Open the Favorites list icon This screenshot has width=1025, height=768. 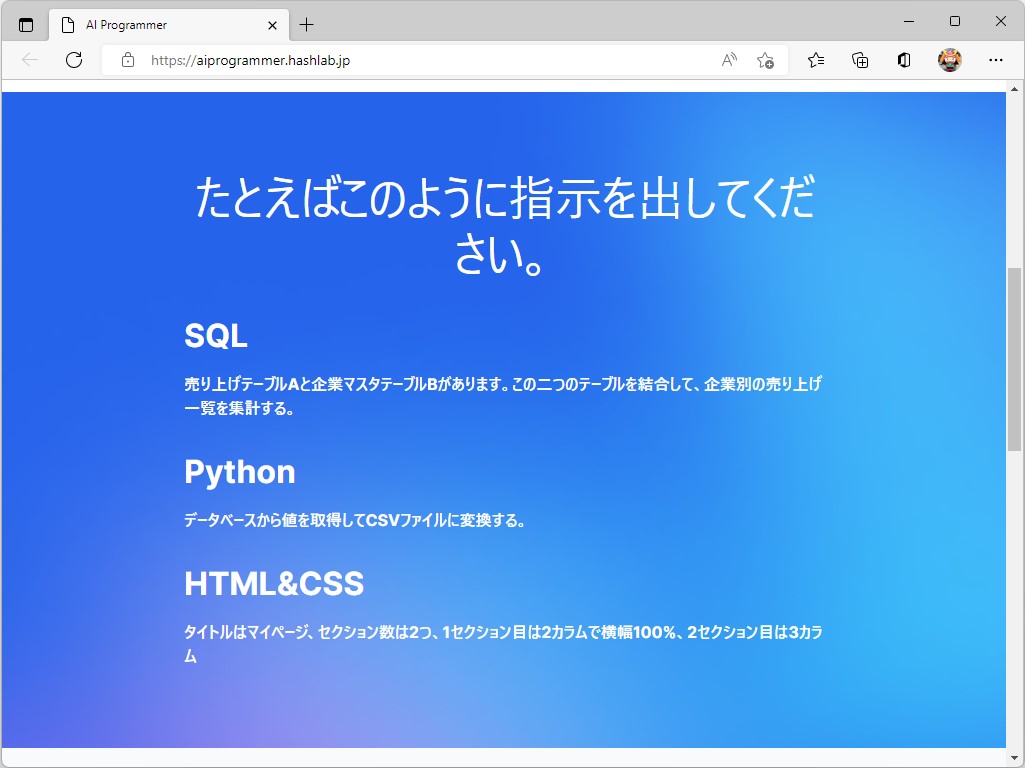[x=815, y=61]
